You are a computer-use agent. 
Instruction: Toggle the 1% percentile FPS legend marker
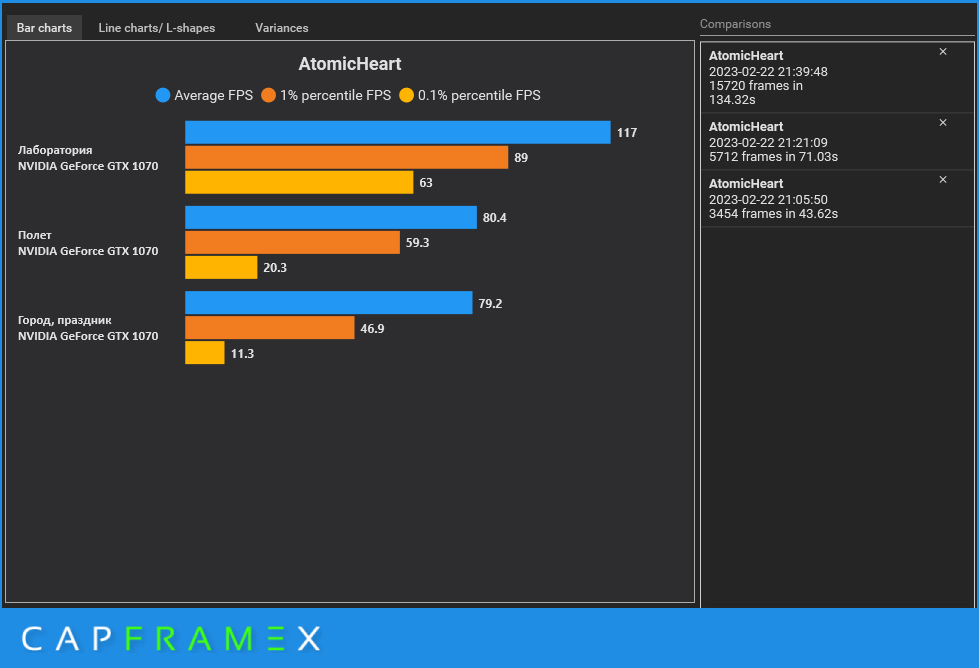pyautogui.click(x=268, y=96)
